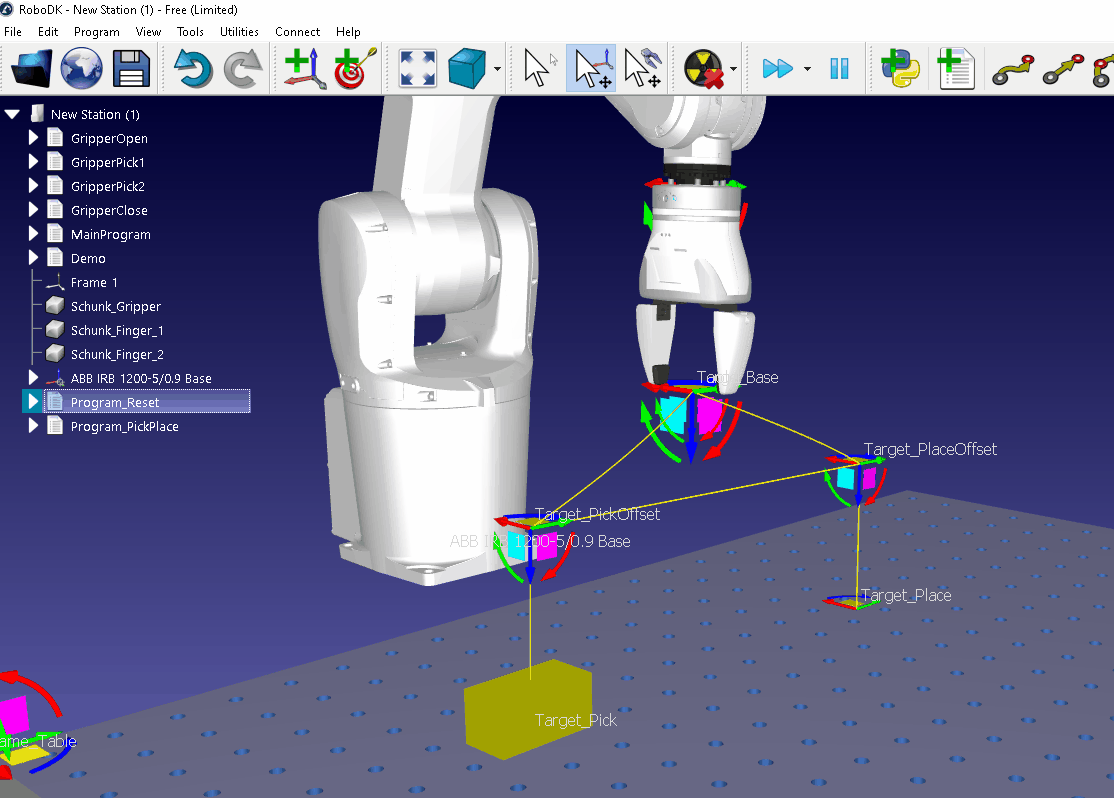Add a new robot target
Image resolution: width=1114 pixels, height=798 pixels.
pyautogui.click(x=355, y=68)
